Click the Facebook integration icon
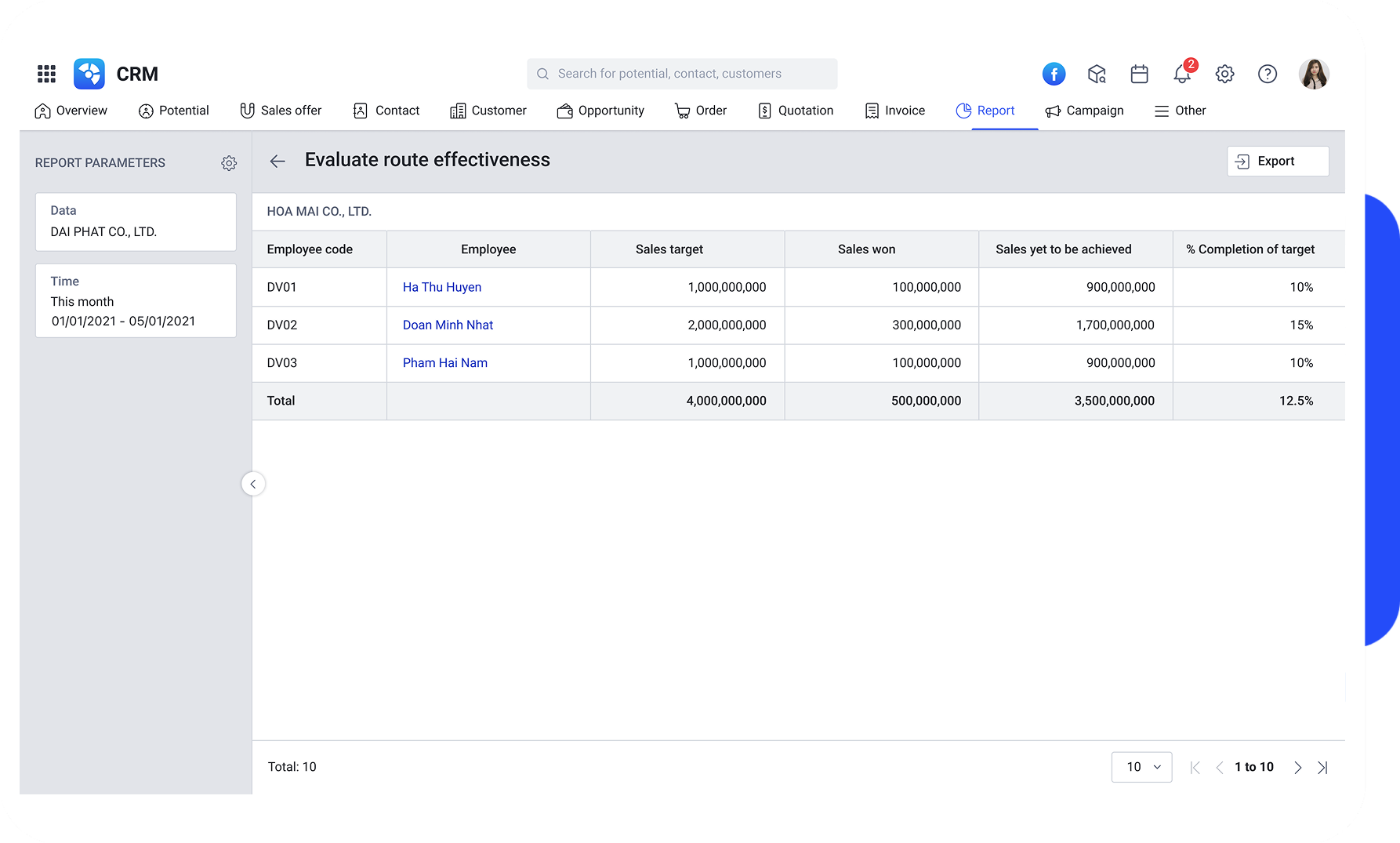Screen dimensions: 1400x843 point(1054,74)
